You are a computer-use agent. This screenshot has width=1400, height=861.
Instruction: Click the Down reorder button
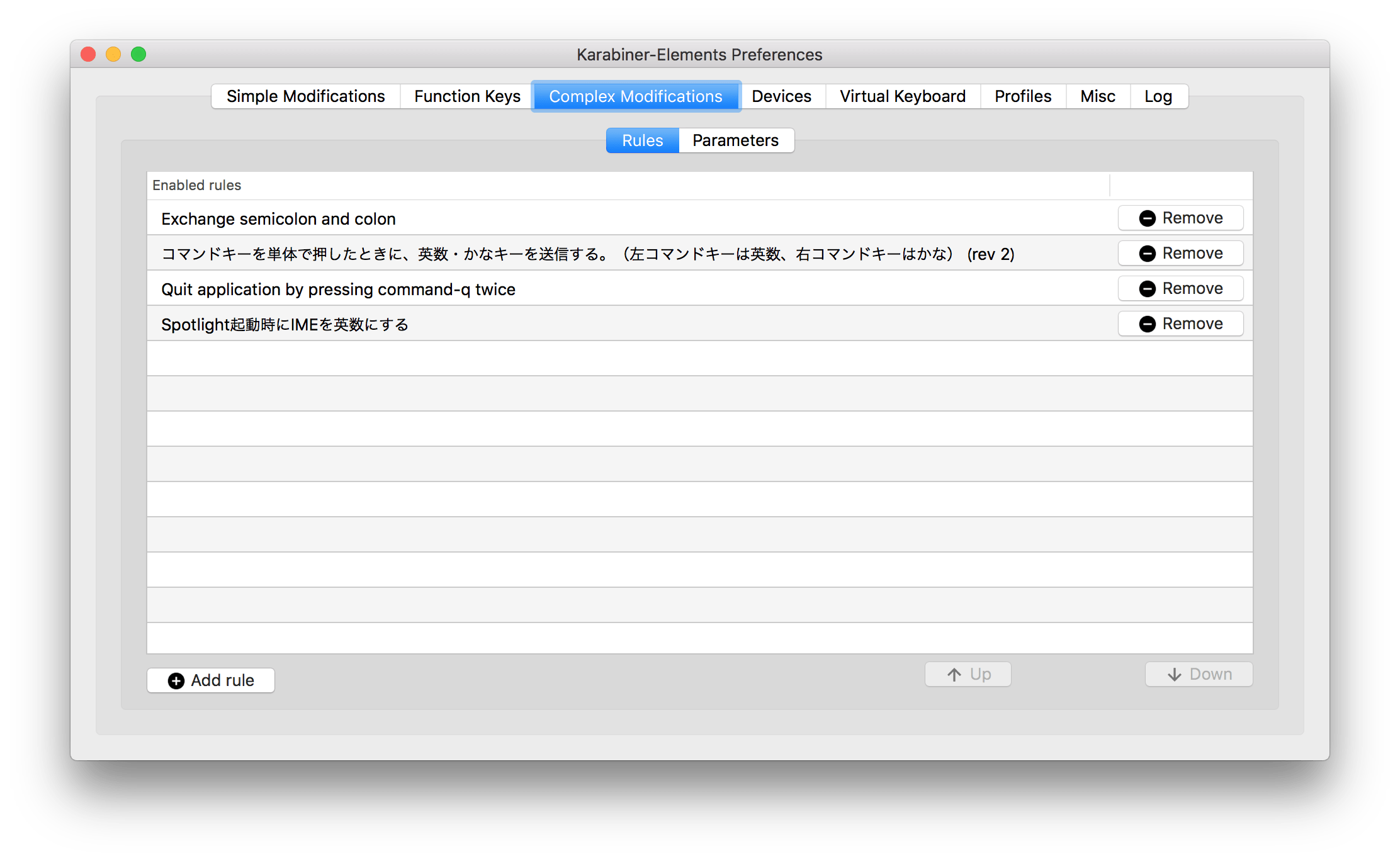click(1199, 674)
